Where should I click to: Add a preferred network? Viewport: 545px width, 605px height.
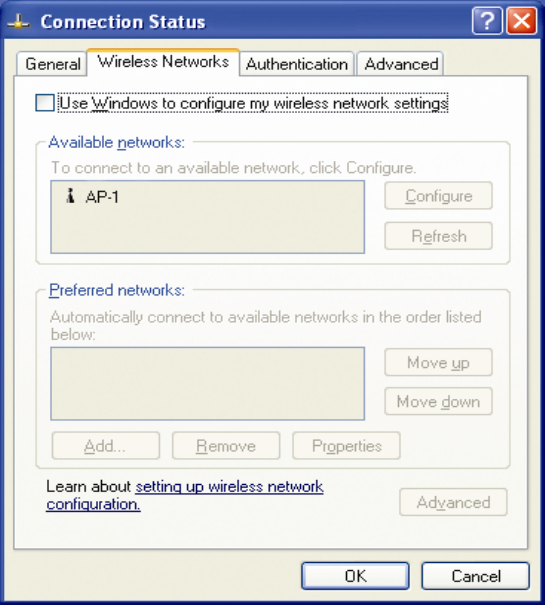click(106, 446)
